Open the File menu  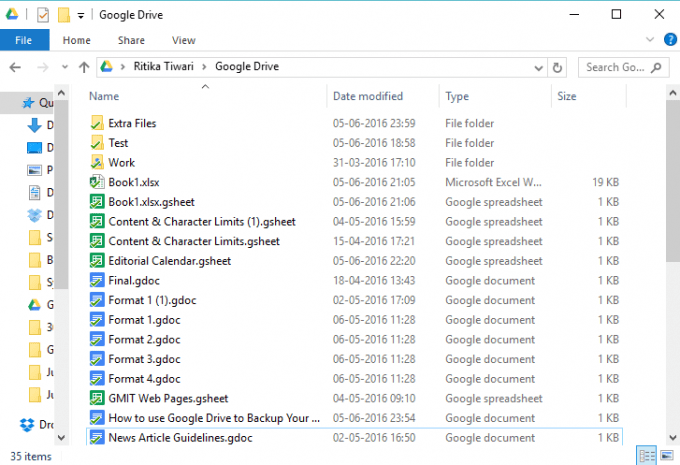click(24, 40)
